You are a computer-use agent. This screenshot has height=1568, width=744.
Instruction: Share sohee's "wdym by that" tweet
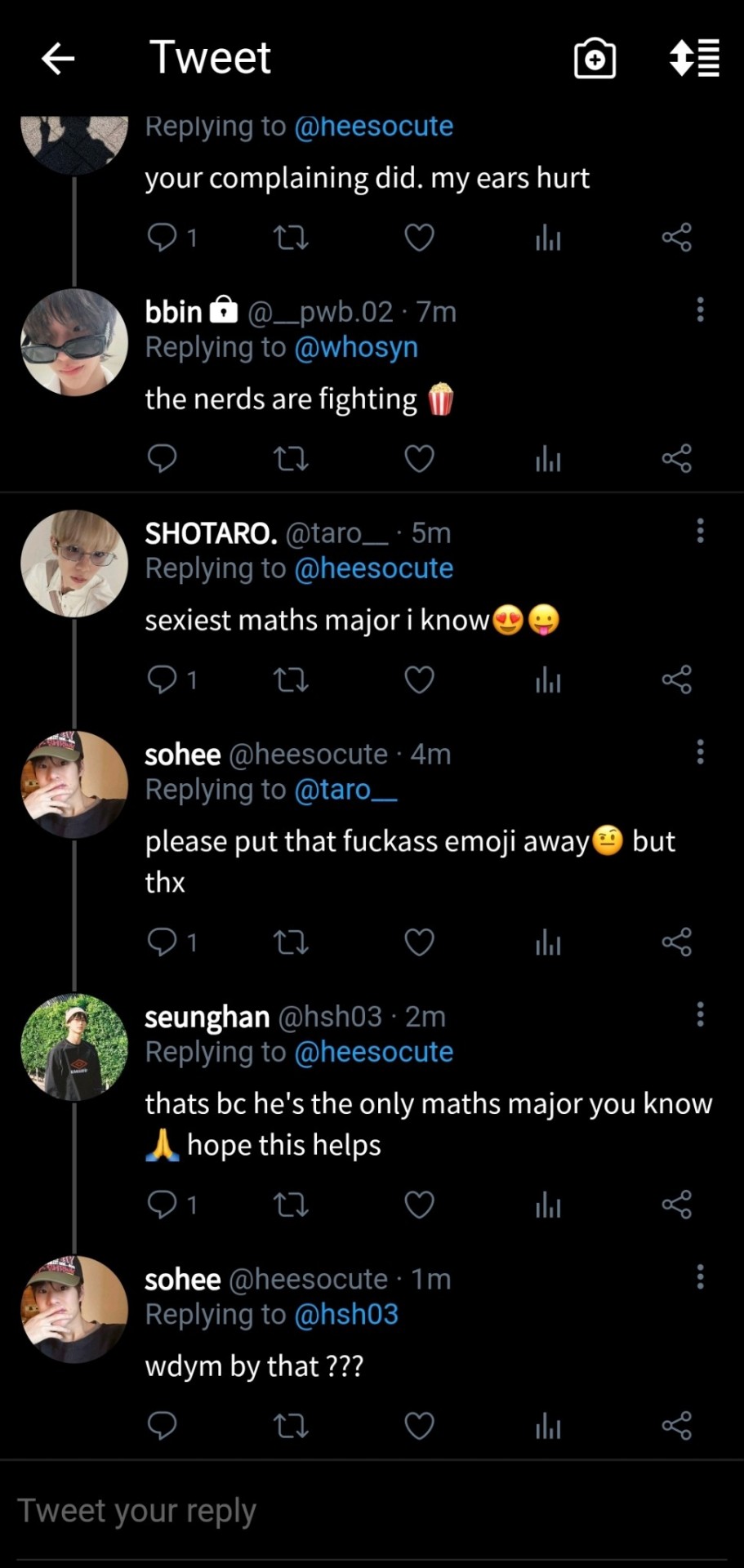tap(676, 1426)
